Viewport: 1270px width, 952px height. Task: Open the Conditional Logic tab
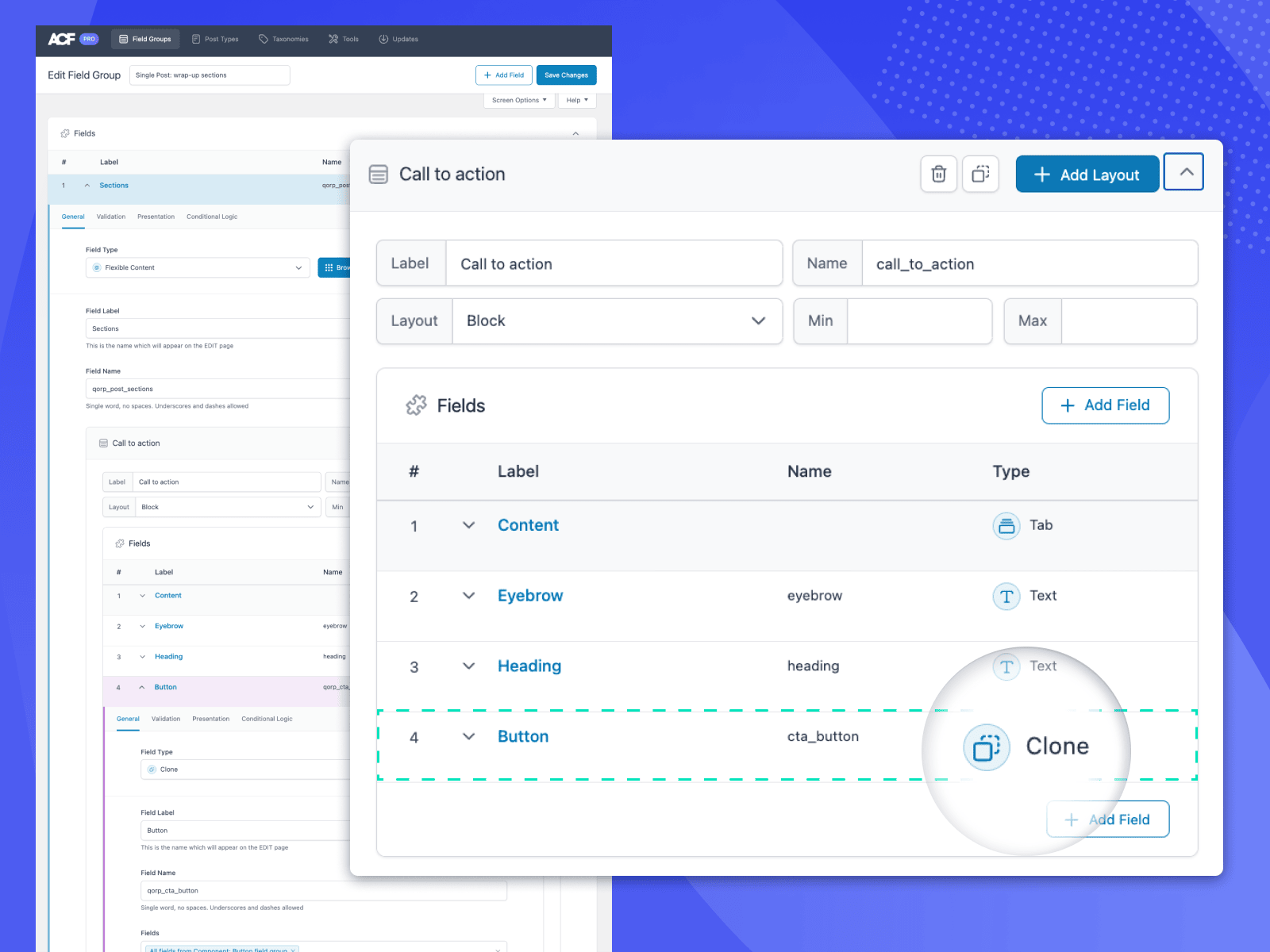212,217
